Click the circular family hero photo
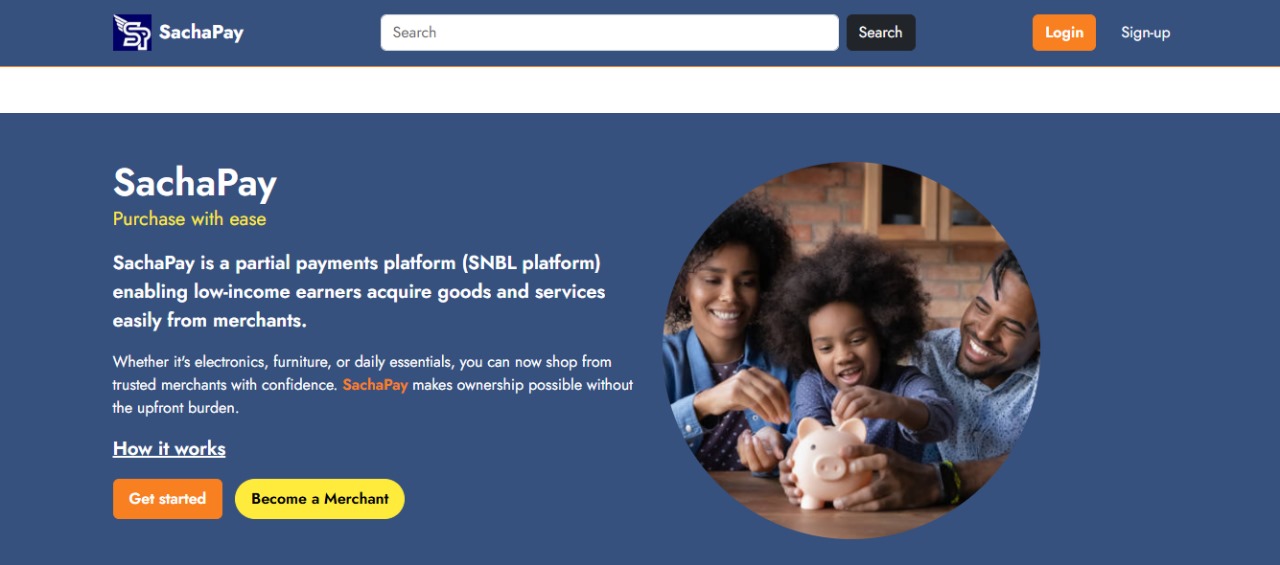 pyautogui.click(x=852, y=350)
